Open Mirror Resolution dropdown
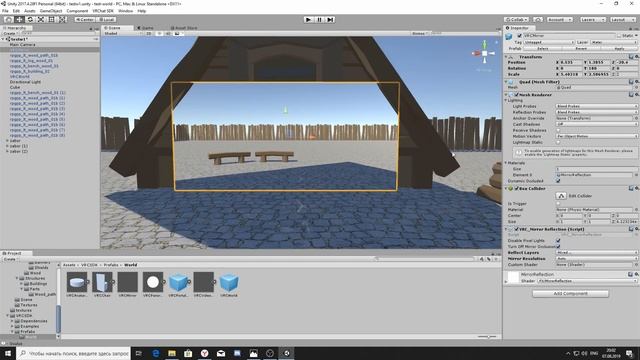 pos(596,258)
